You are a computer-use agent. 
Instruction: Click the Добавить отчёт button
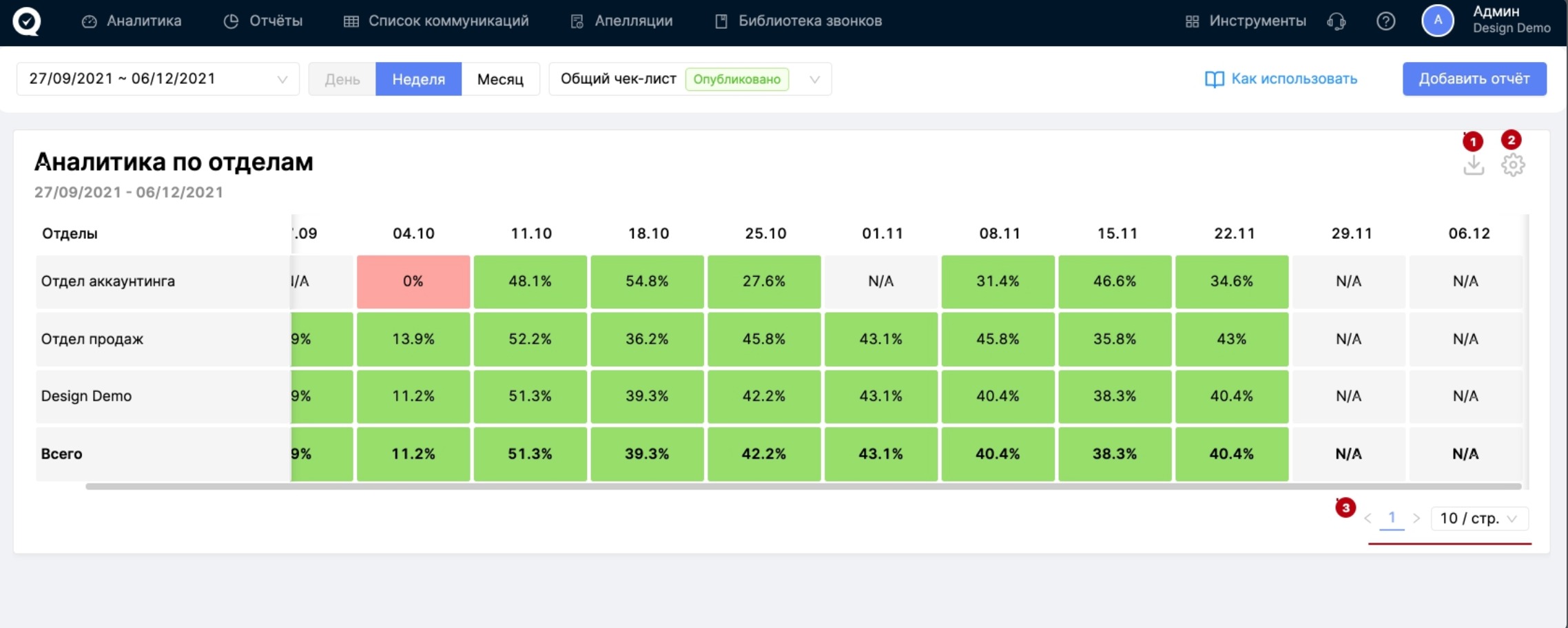coord(1474,79)
